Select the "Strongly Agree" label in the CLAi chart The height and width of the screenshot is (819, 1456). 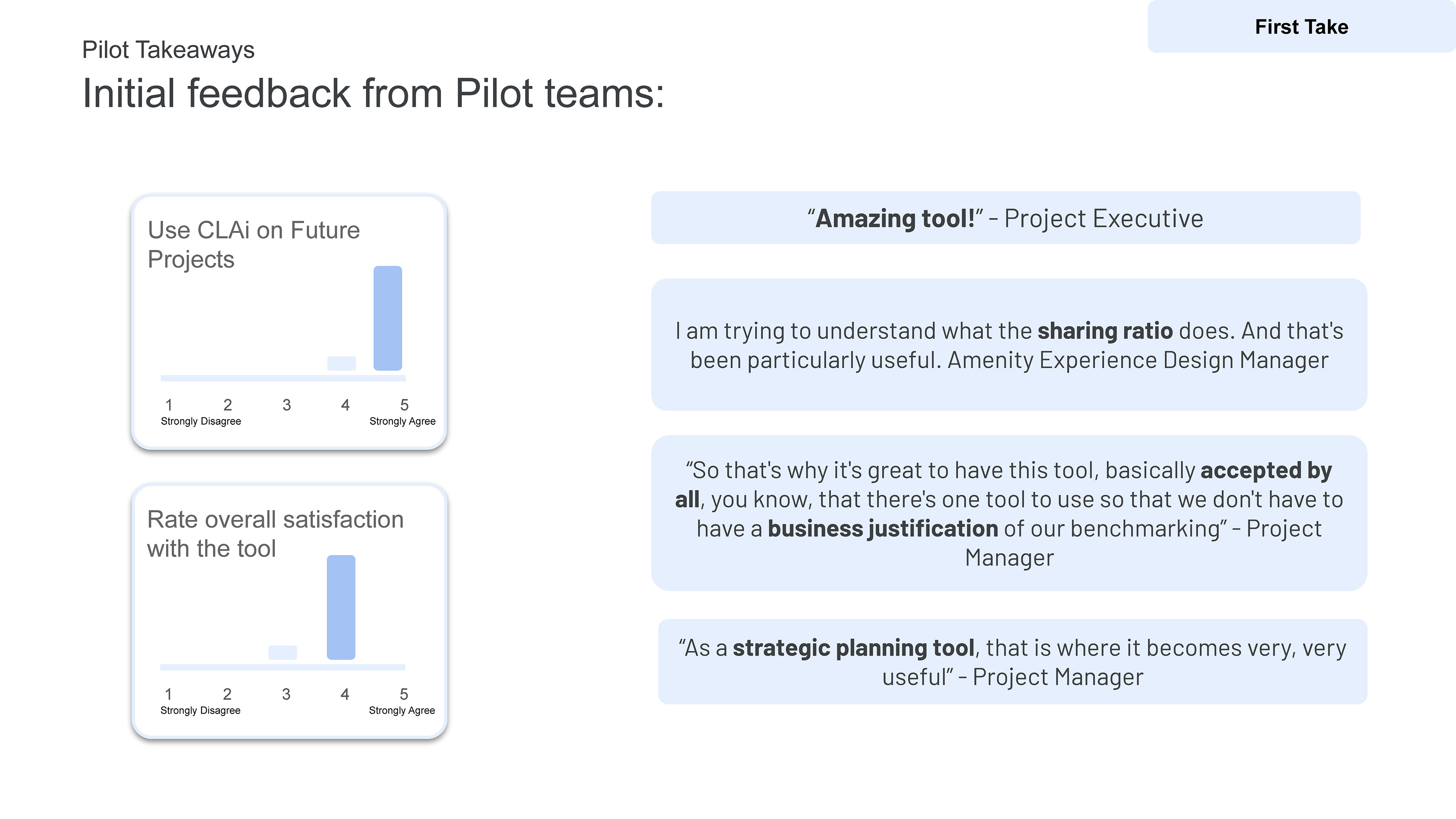pyautogui.click(x=402, y=421)
